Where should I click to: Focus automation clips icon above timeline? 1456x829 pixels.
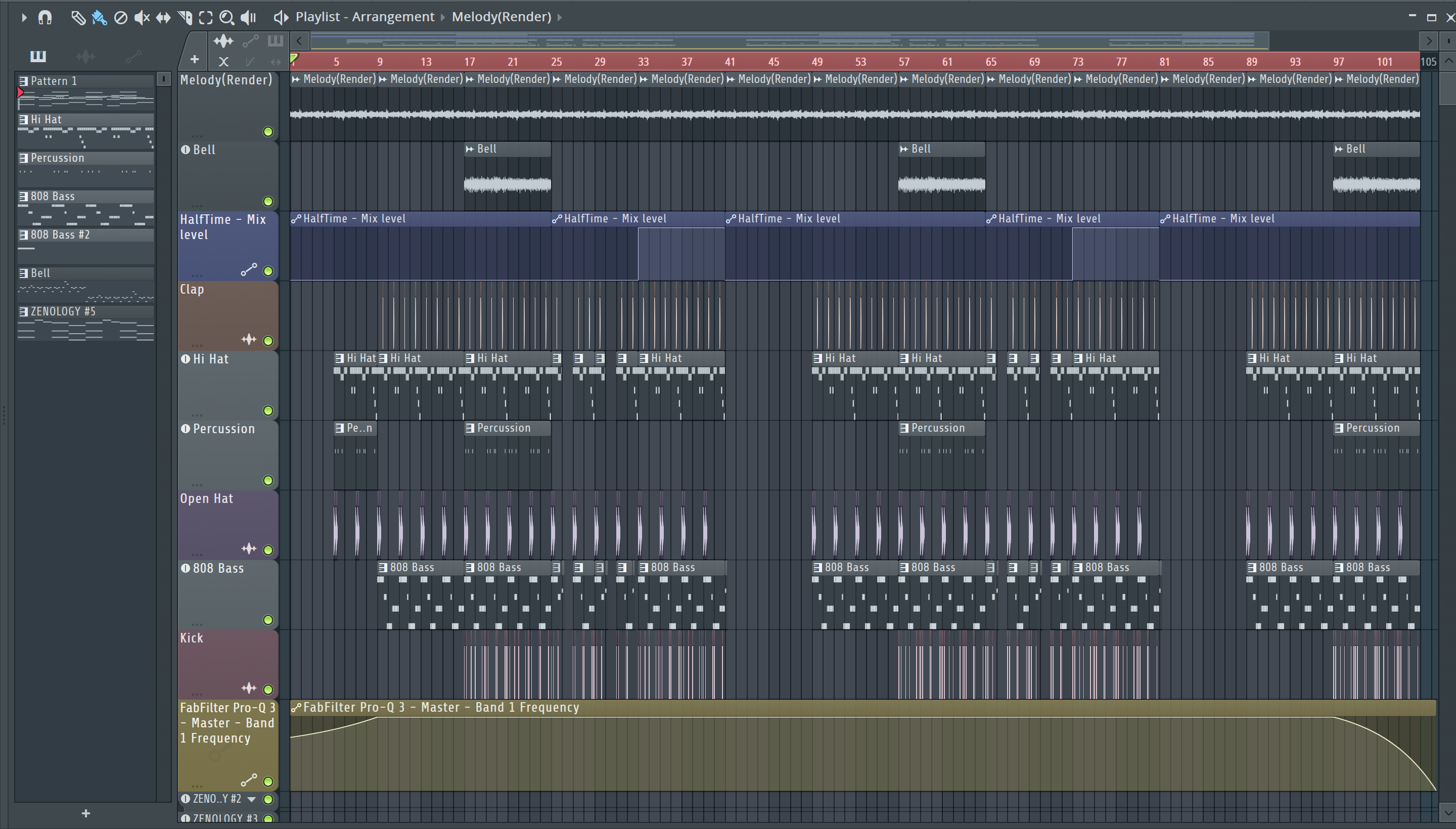pyautogui.click(x=251, y=41)
